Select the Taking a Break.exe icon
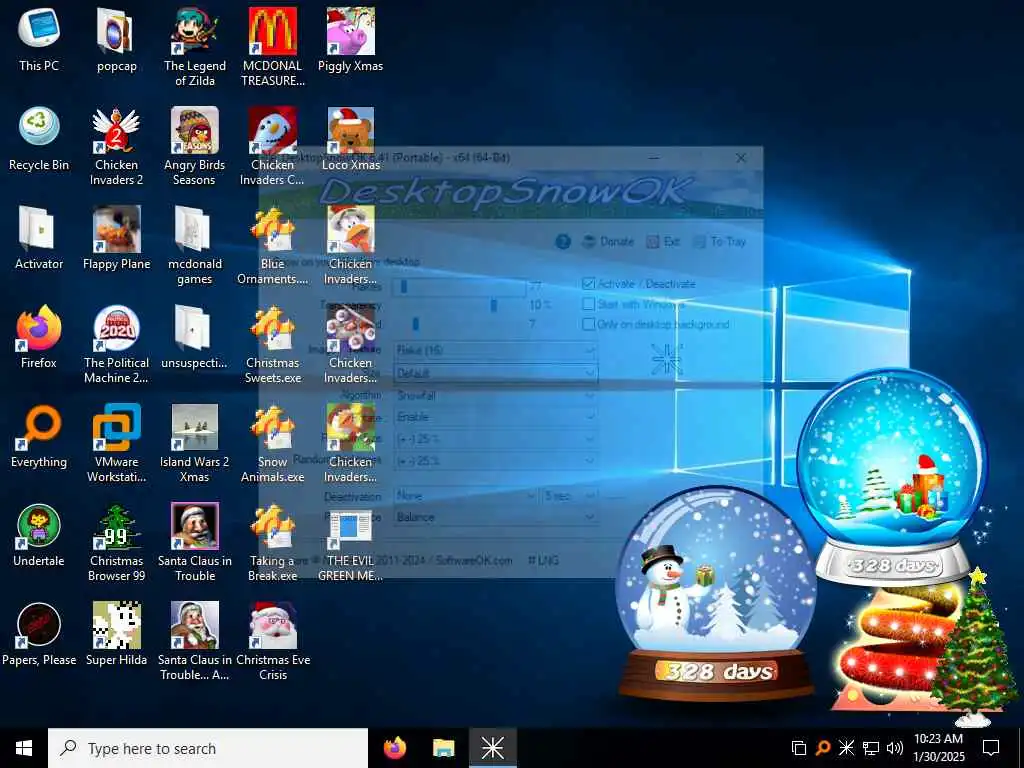Image resolution: width=1024 pixels, height=768 pixels. tap(272, 542)
